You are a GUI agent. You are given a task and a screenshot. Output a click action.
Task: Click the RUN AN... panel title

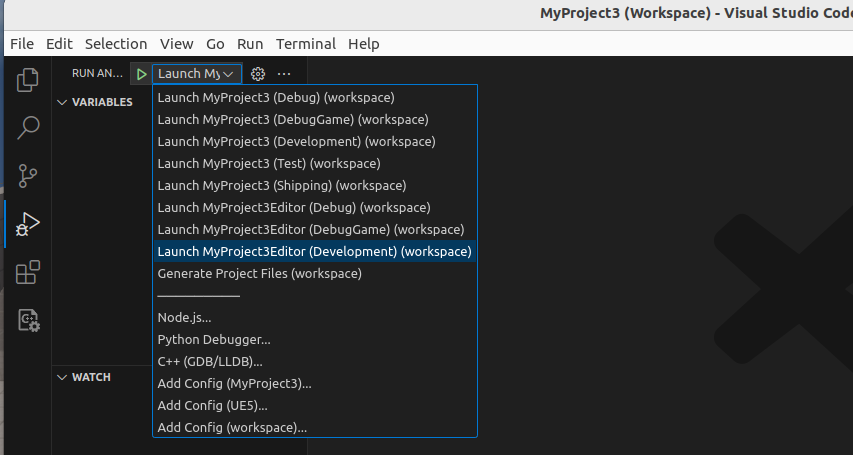tap(97, 73)
